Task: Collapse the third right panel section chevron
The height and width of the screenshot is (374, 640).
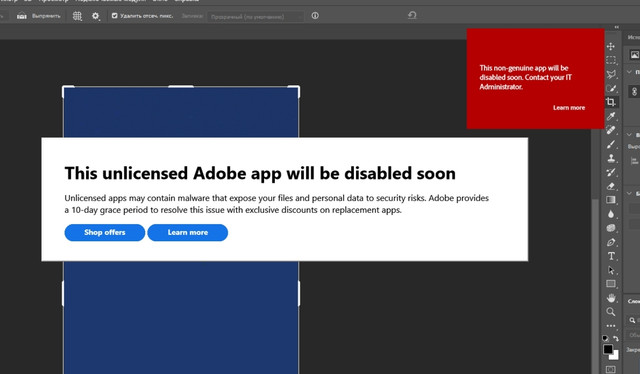Action: 629,194
